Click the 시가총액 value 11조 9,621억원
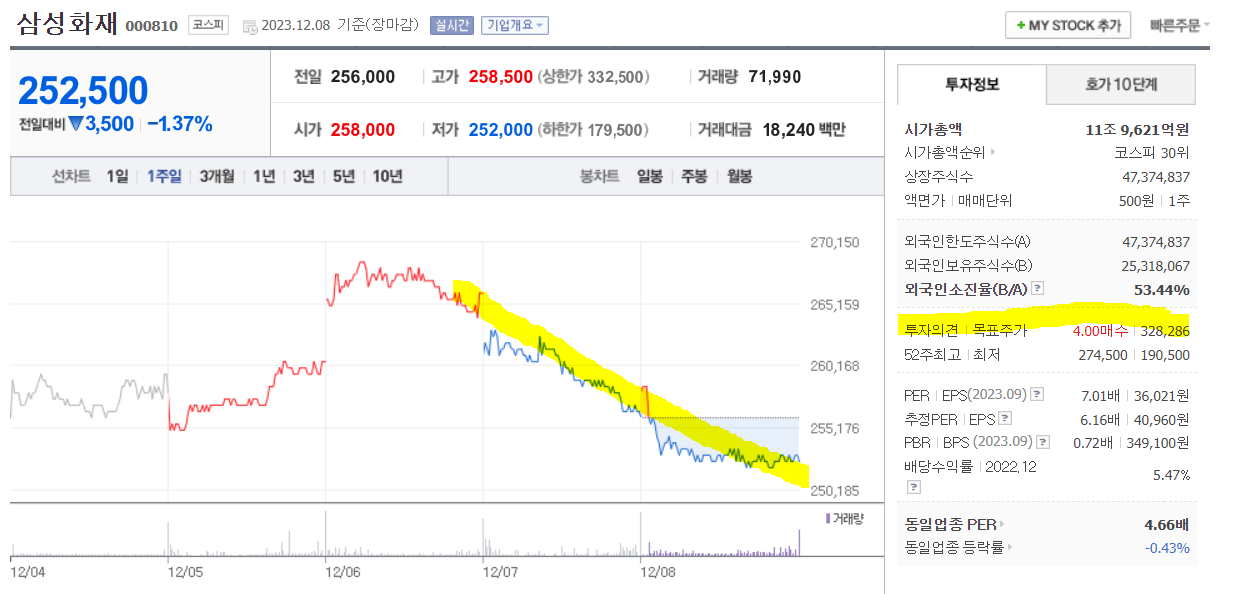The height and width of the screenshot is (594, 1238). click(x=1137, y=130)
